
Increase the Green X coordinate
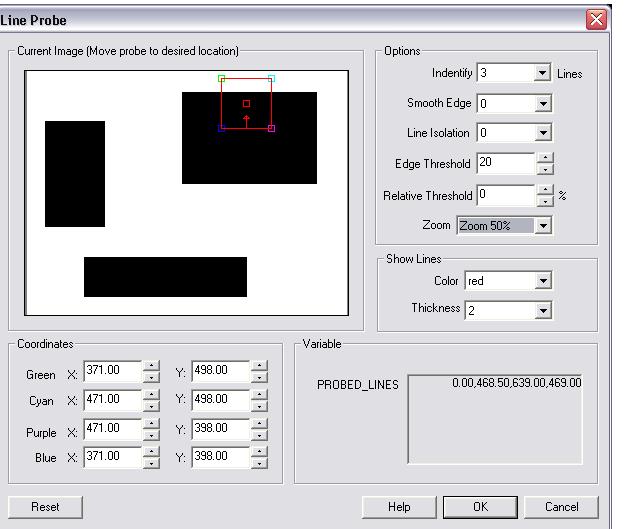coord(151,366)
